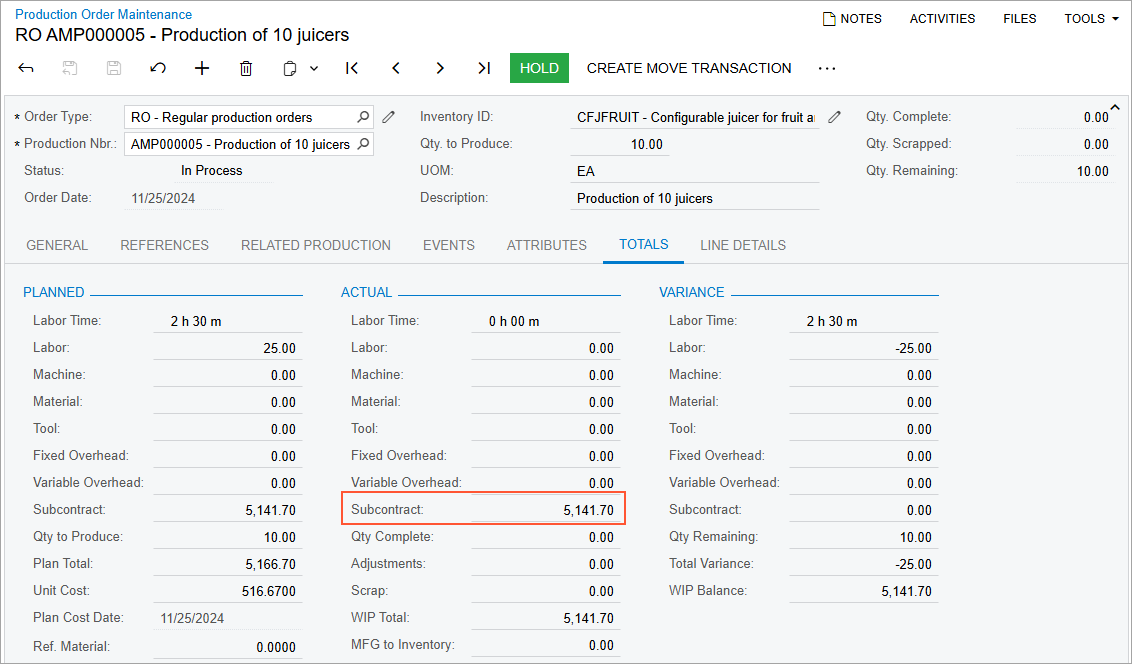Add a new record with plus icon
Screen dimensions: 1132x664
tap(202, 68)
